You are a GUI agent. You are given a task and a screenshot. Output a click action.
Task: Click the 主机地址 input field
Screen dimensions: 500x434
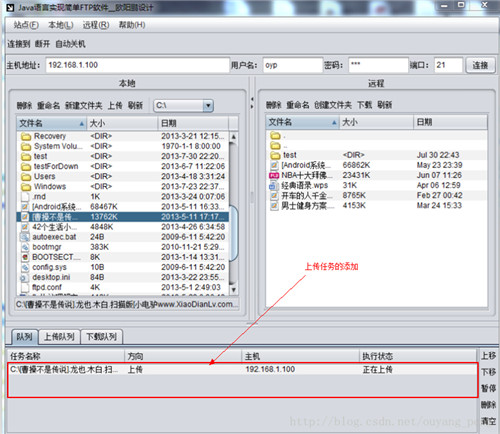pos(137,65)
